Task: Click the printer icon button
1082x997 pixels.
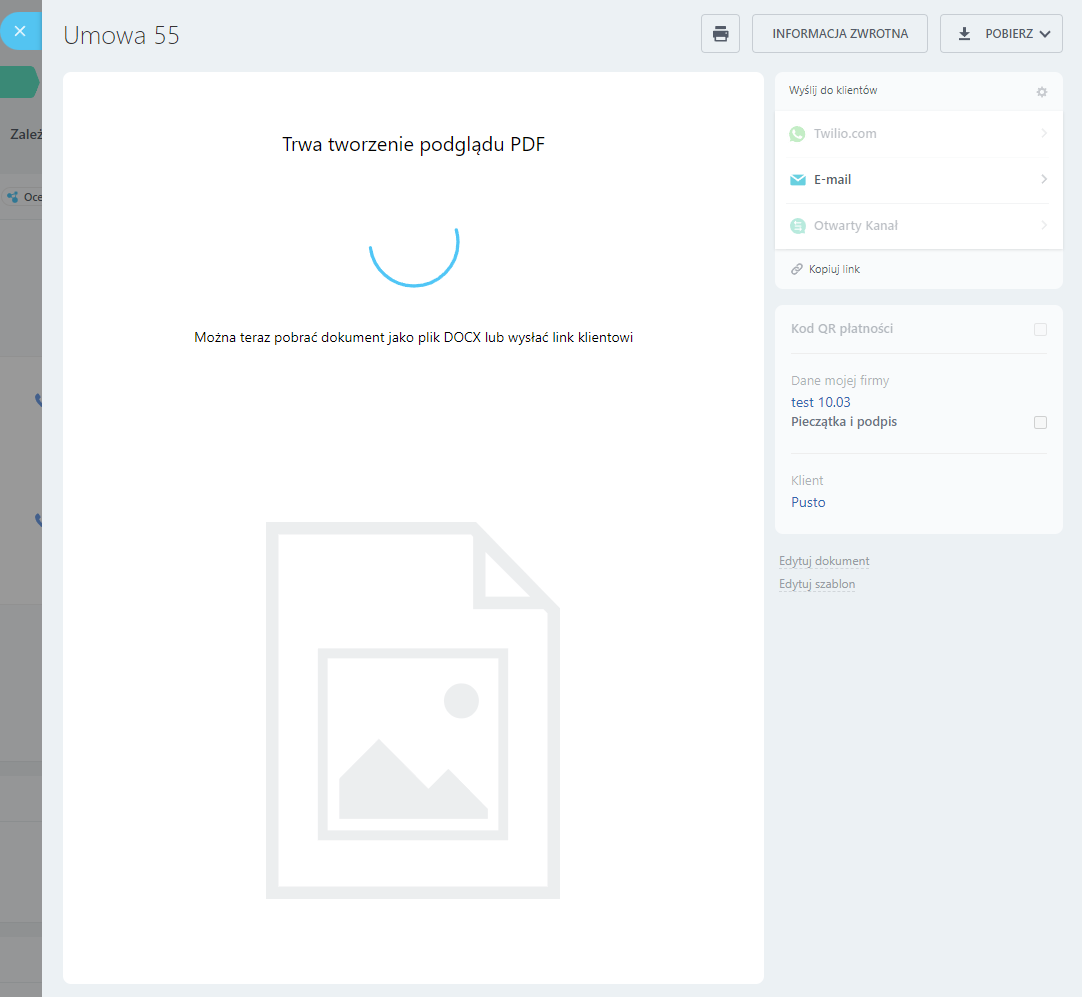Action: 720,34
